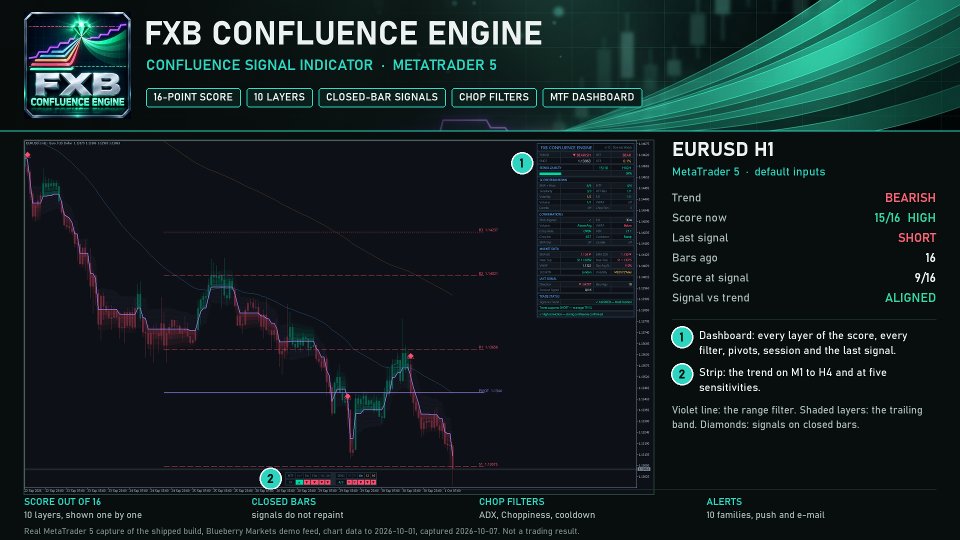
Task: Click the BEARISH trend value
Action: [x=910, y=198]
